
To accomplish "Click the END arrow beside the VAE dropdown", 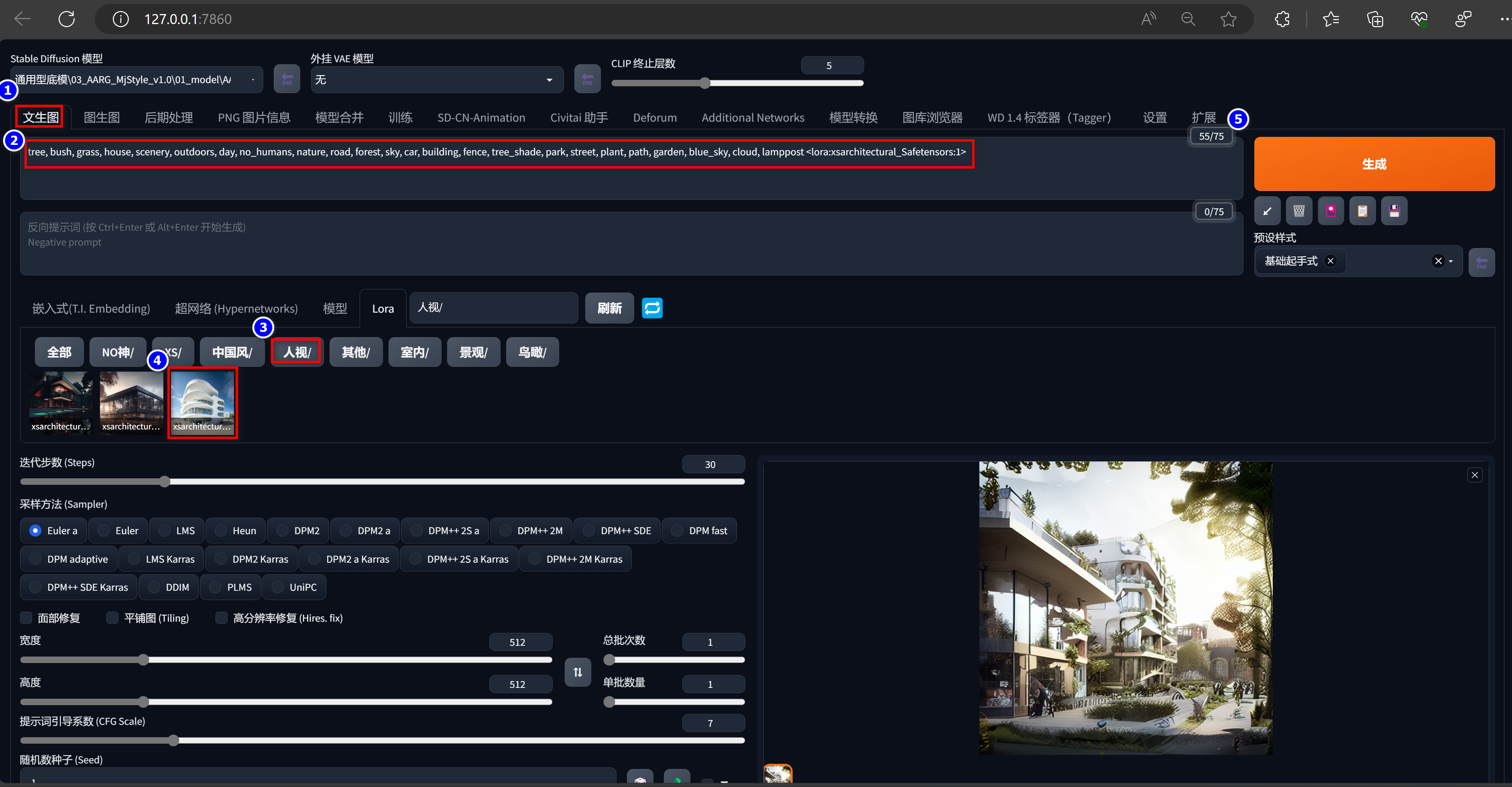I will [587, 79].
